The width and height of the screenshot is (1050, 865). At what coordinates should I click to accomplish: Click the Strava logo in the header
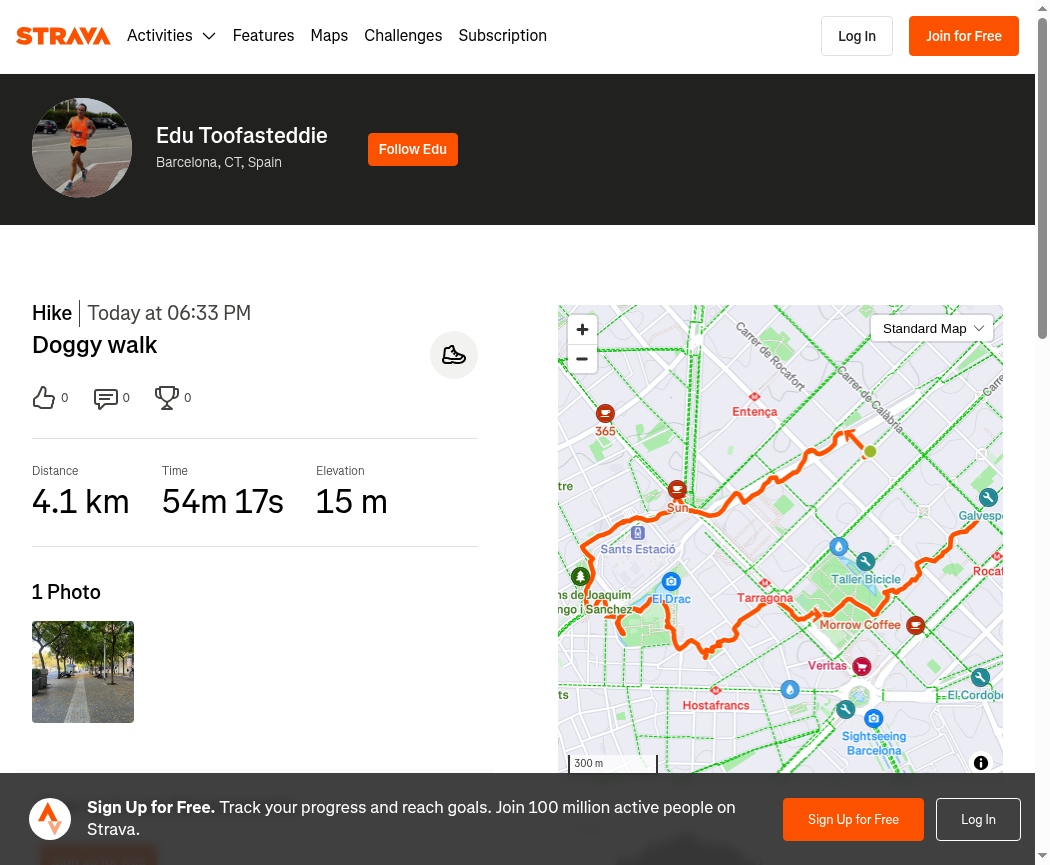63,36
